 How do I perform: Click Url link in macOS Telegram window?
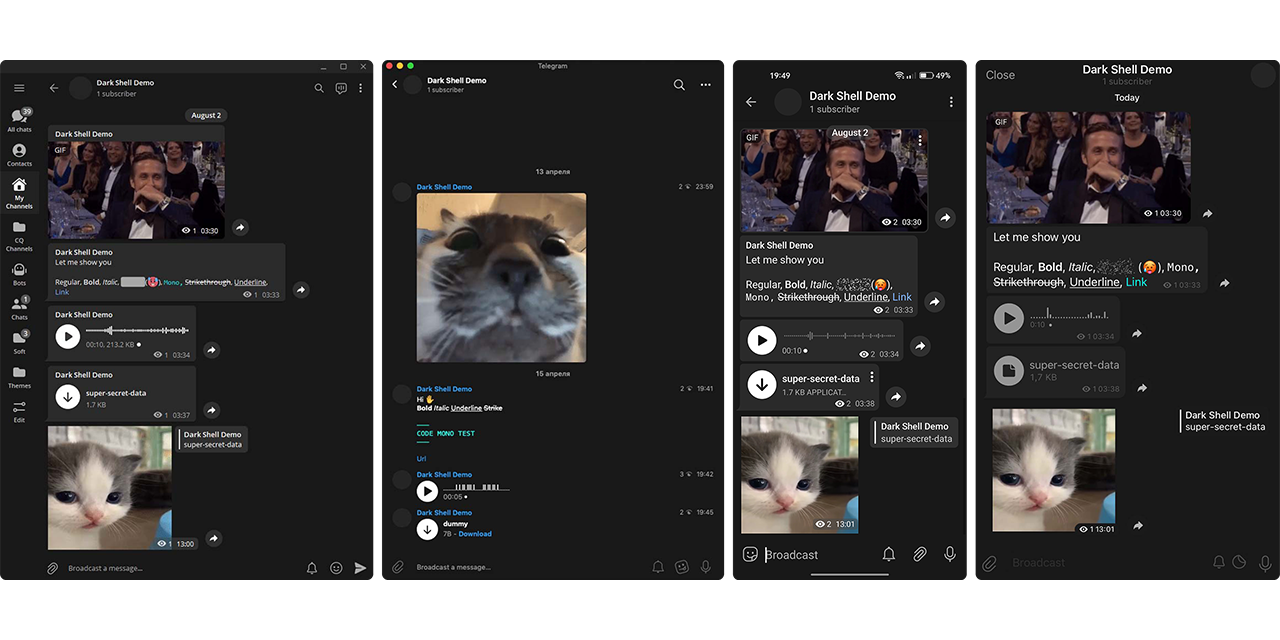pos(422,459)
